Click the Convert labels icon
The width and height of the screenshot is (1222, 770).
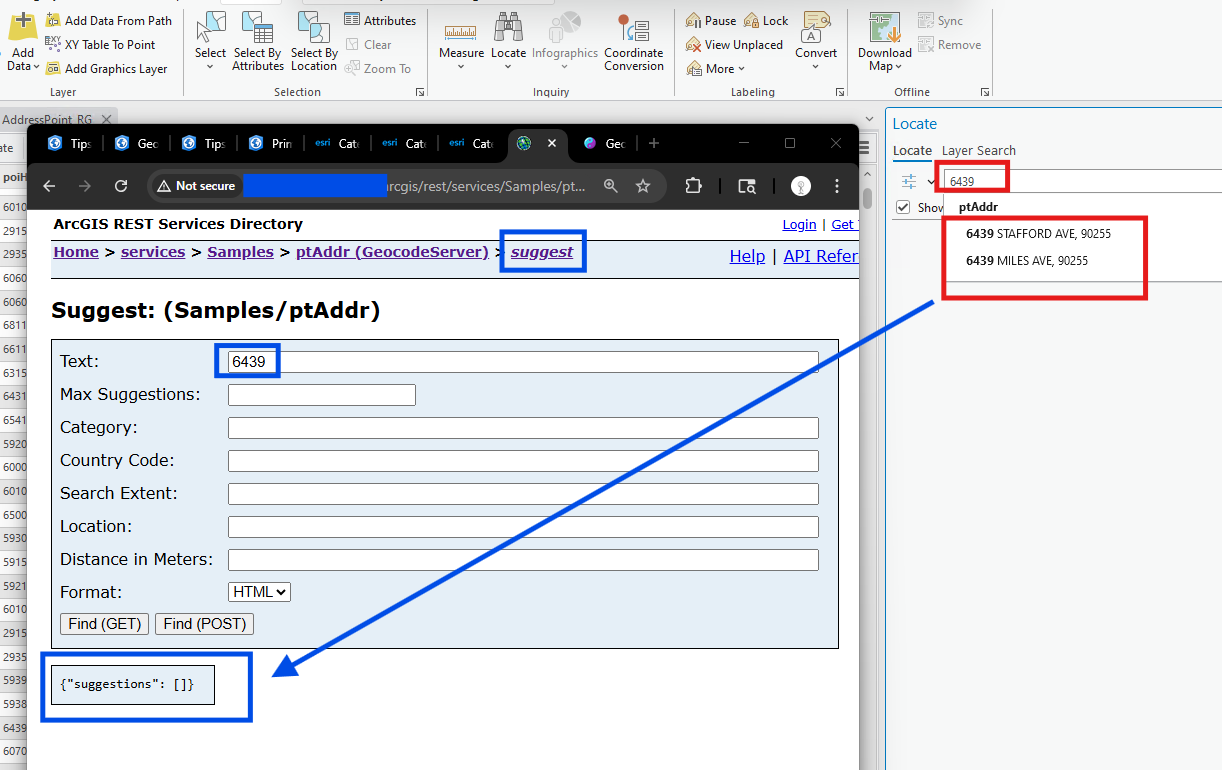click(x=816, y=28)
